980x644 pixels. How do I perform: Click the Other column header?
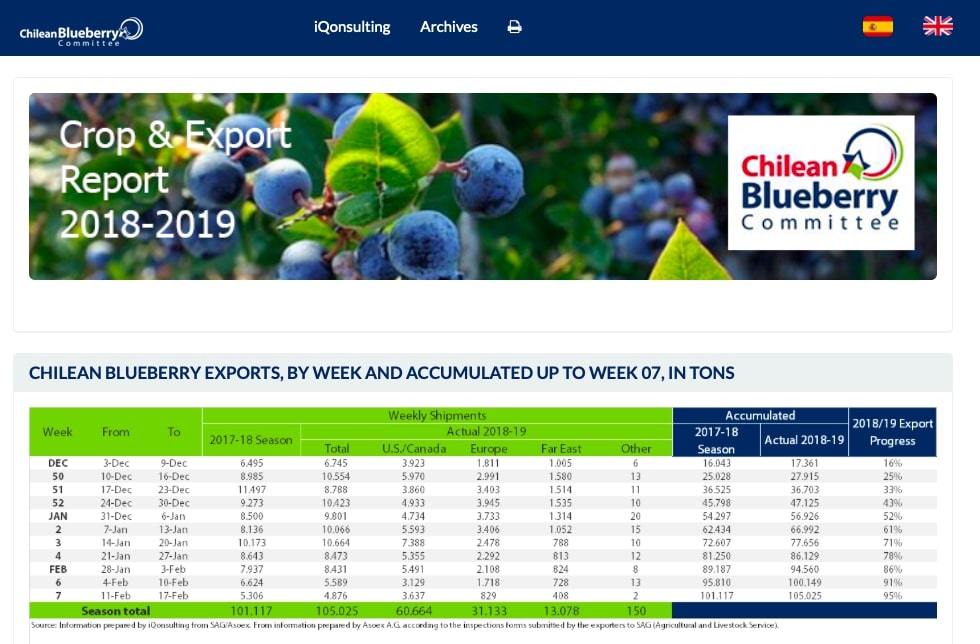[636, 448]
